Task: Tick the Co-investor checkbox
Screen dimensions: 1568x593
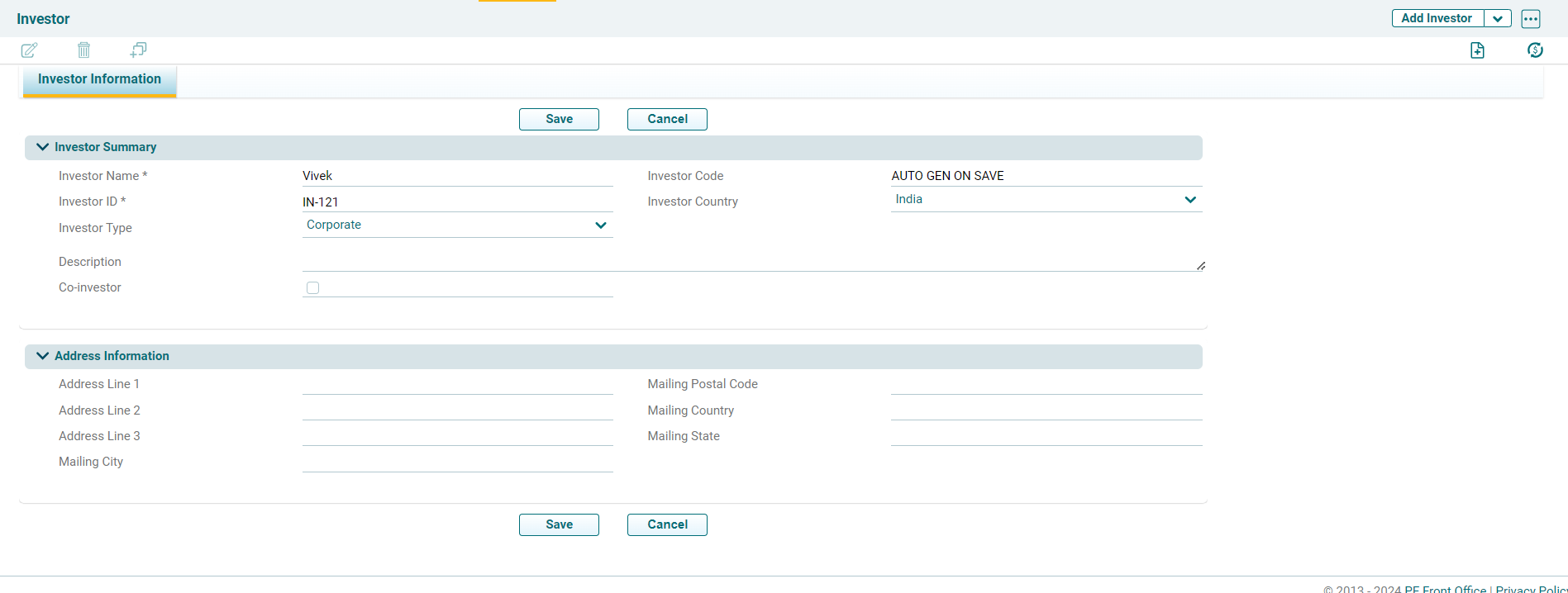Action: tap(312, 288)
